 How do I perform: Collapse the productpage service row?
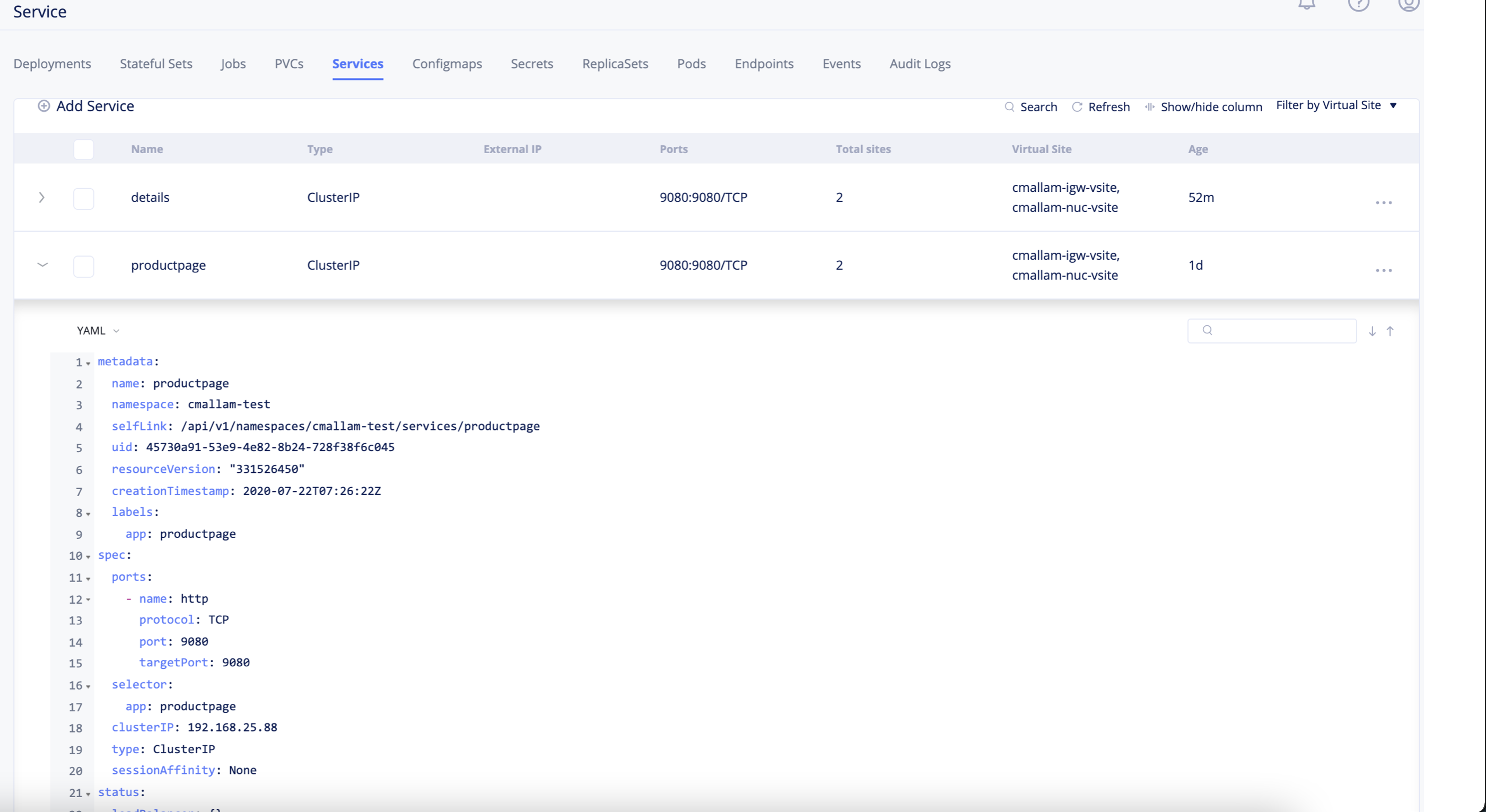(42, 264)
